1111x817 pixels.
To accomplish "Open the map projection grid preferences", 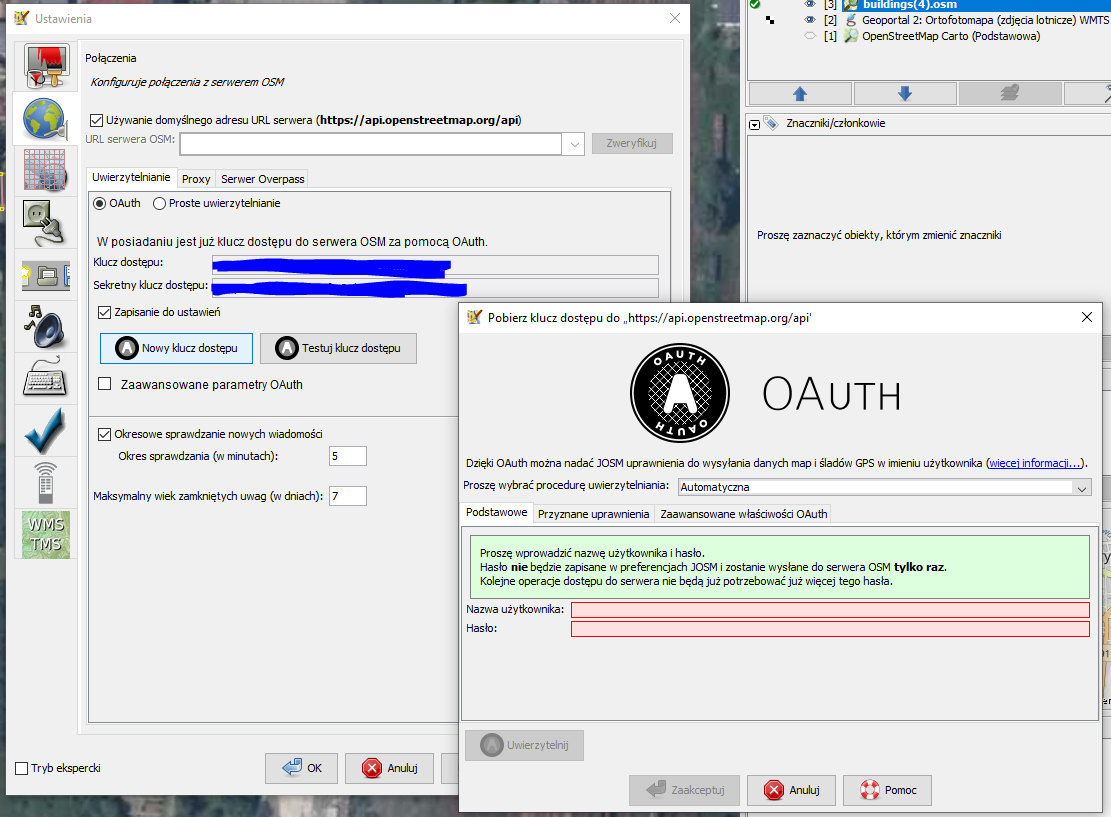I will pos(45,170).
